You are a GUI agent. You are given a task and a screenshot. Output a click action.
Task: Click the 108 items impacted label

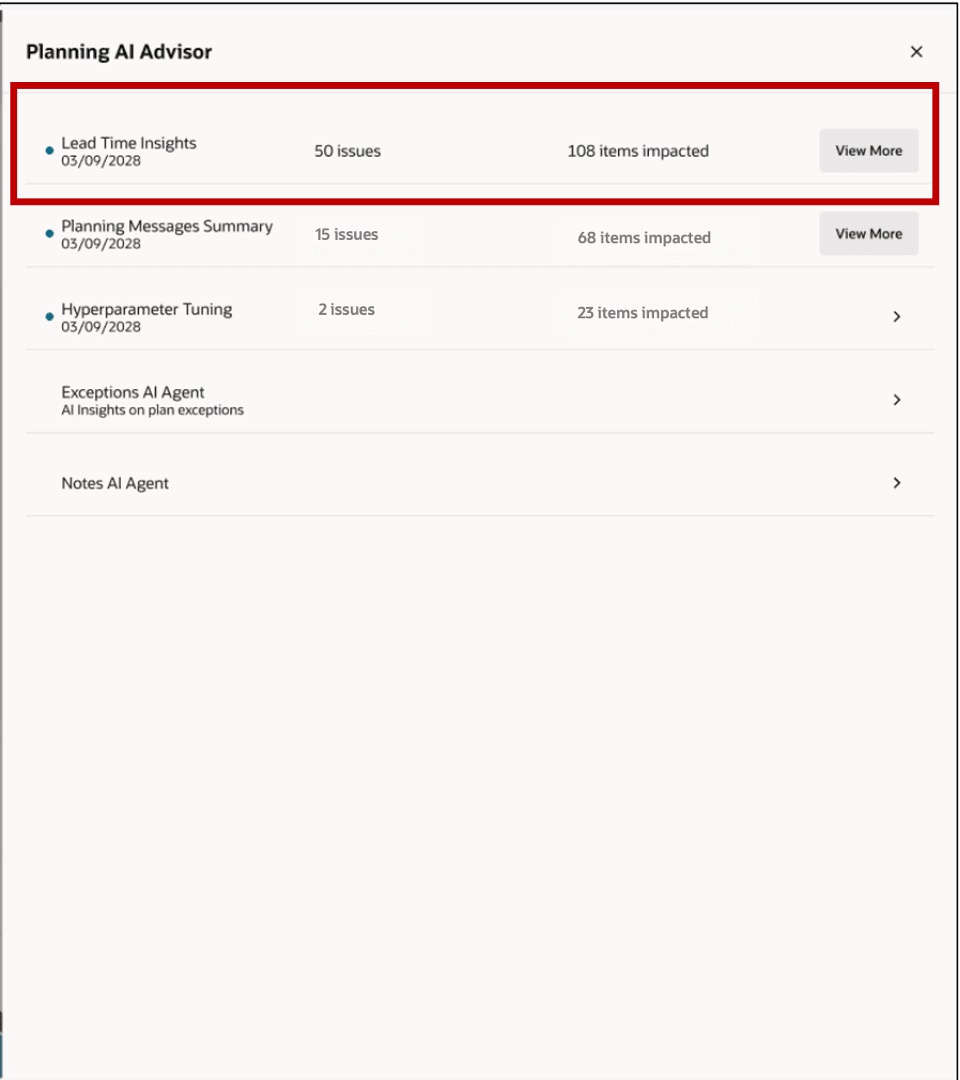click(638, 152)
